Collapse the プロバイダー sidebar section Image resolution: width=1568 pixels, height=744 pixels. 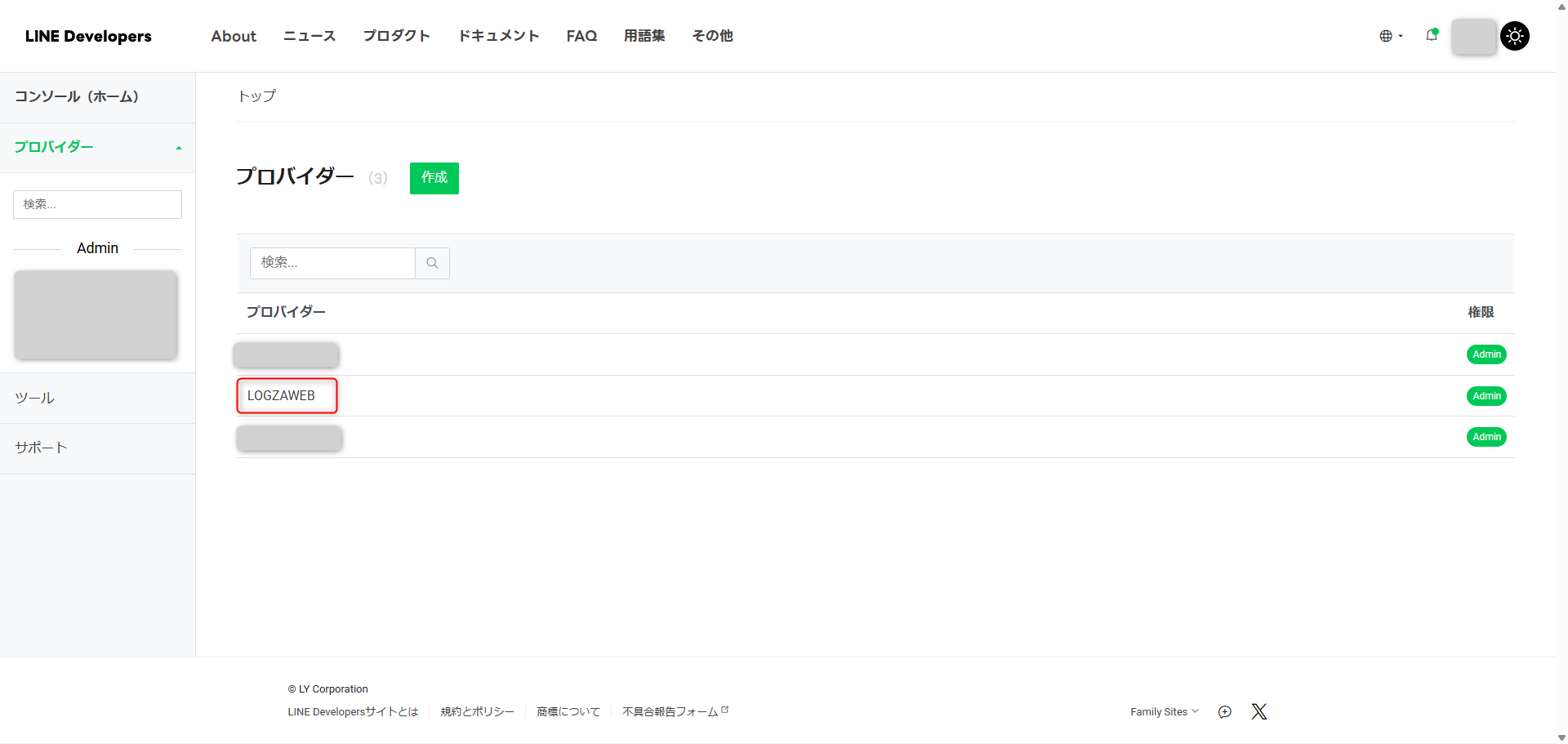point(179,147)
